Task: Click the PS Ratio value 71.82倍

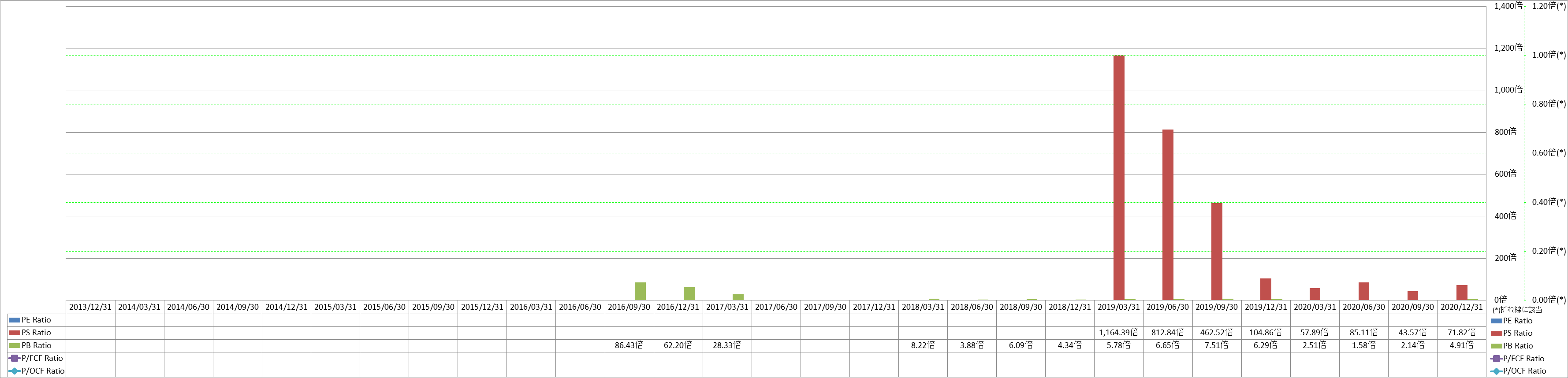Action: click(x=1461, y=332)
